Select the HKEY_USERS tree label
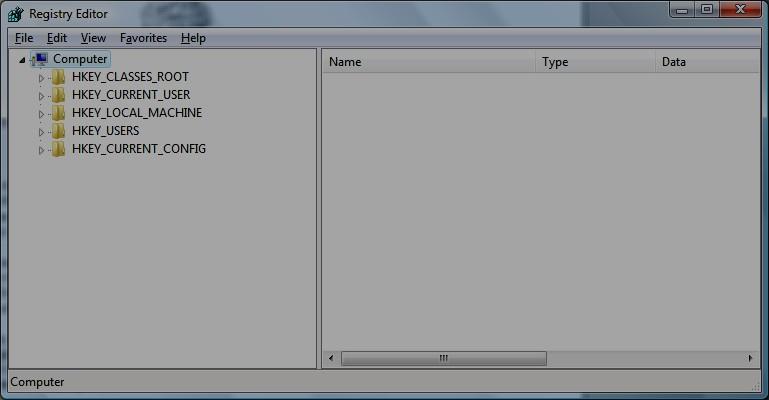Screen dimensions: 769x400 tap(105, 131)
